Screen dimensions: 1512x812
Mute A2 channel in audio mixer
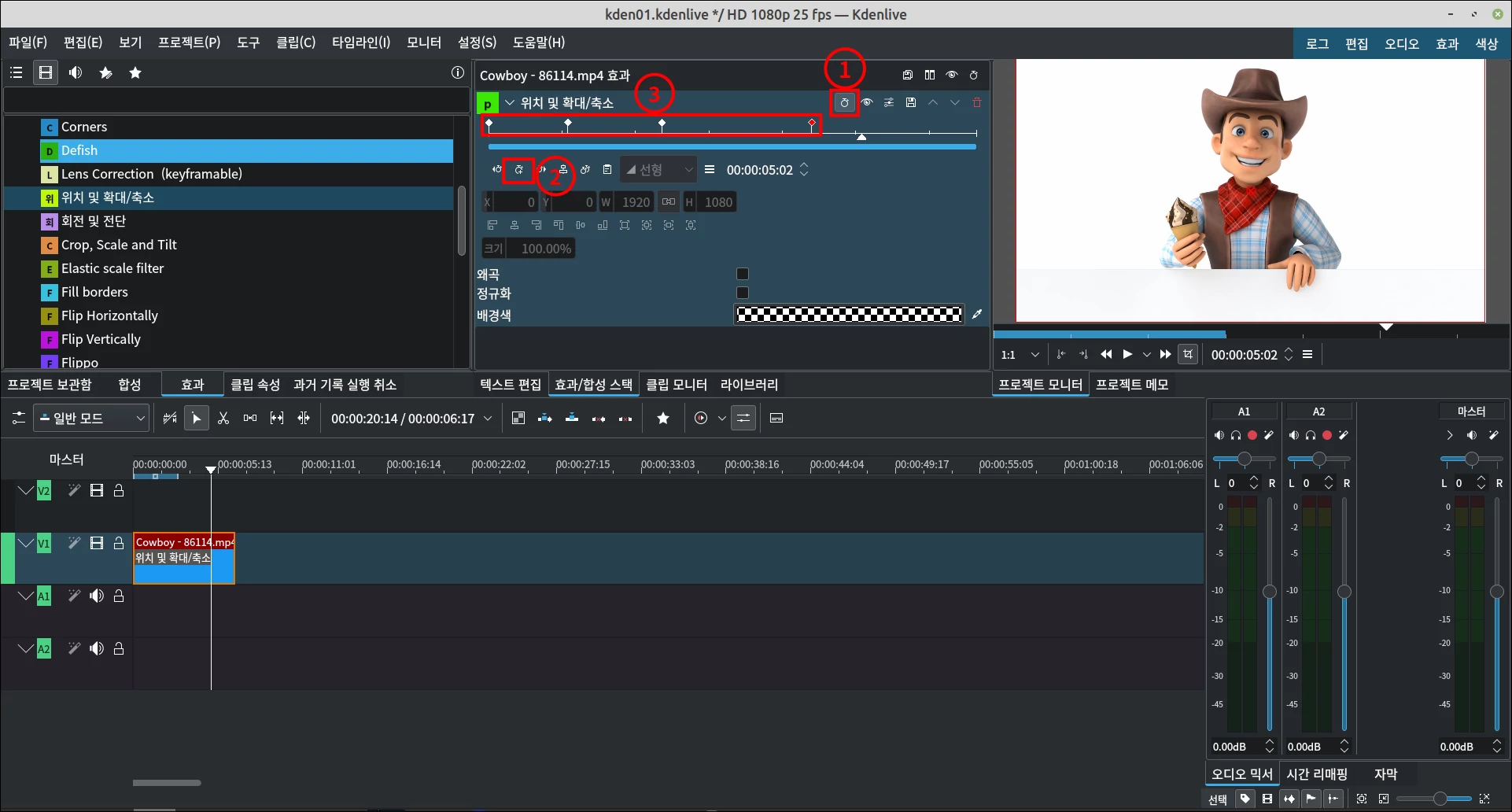(1294, 435)
